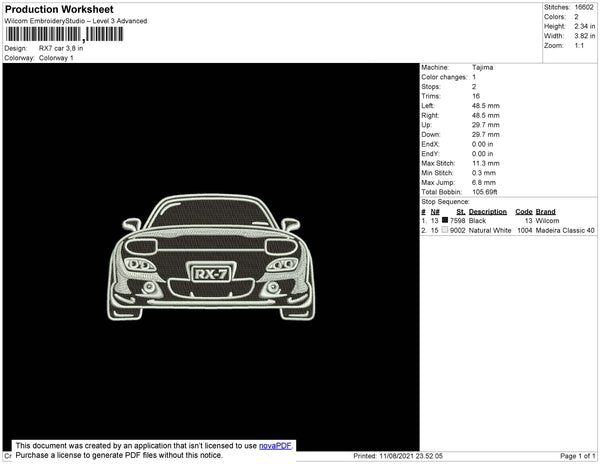This screenshot has height=464, width=600.
Task: Click the barcode under the worksheet title
Action: (x=64, y=34)
